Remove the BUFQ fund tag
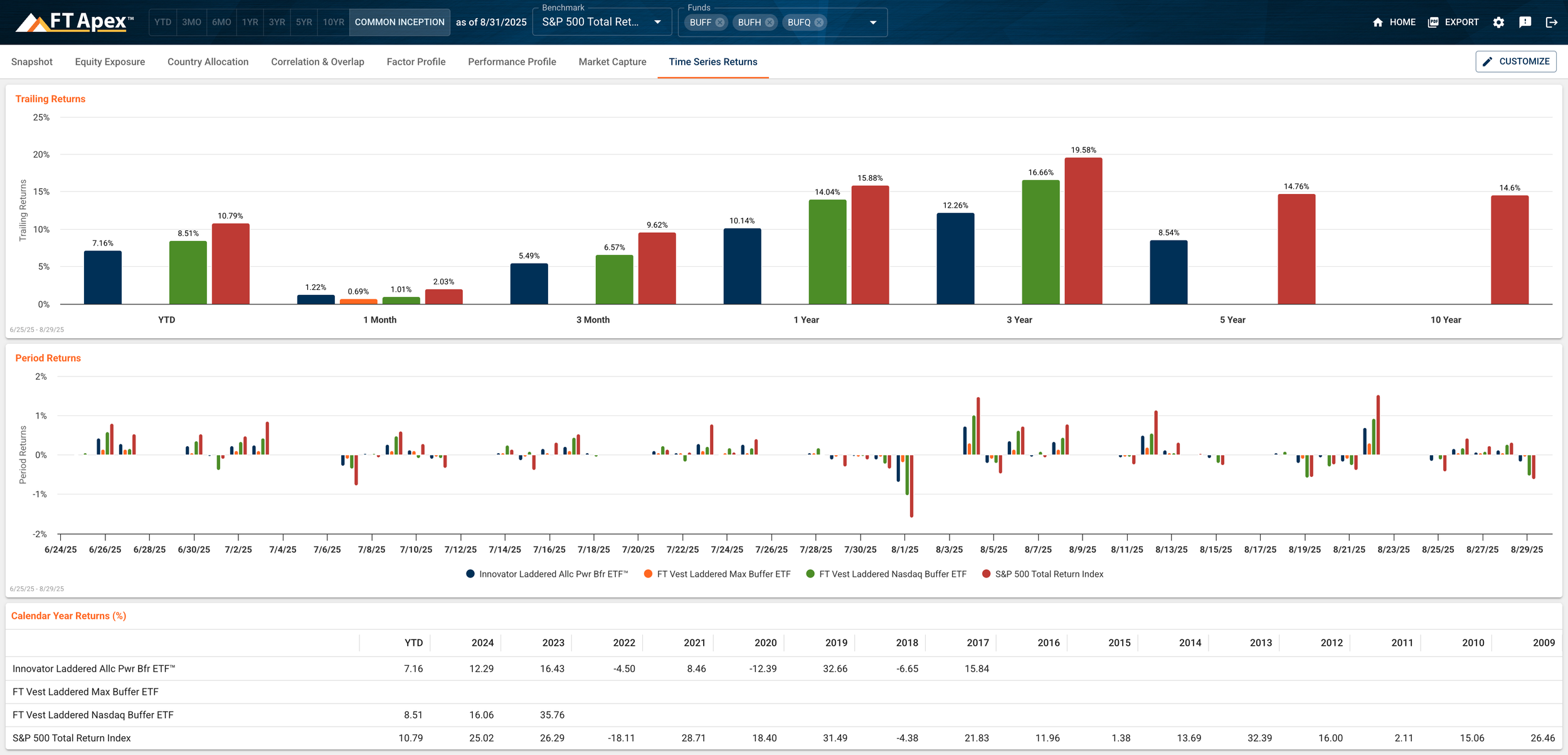Image resolution: width=1568 pixels, height=755 pixels. 818,22
